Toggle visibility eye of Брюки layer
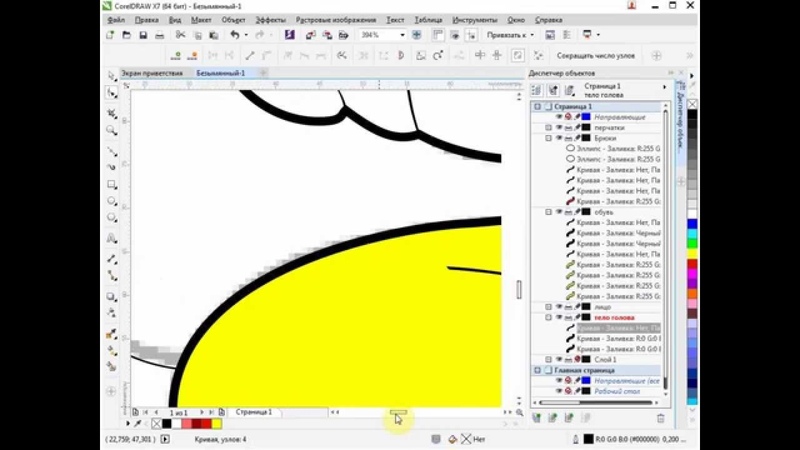Screen dimensions: 800x450 click(x=559, y=138)
